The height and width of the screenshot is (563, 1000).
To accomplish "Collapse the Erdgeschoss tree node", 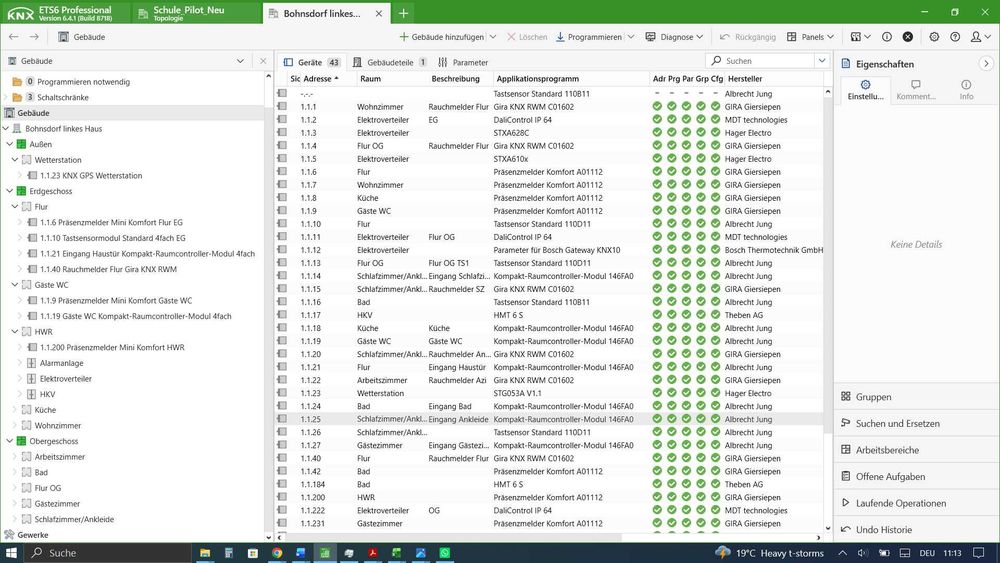I will 10,191.
